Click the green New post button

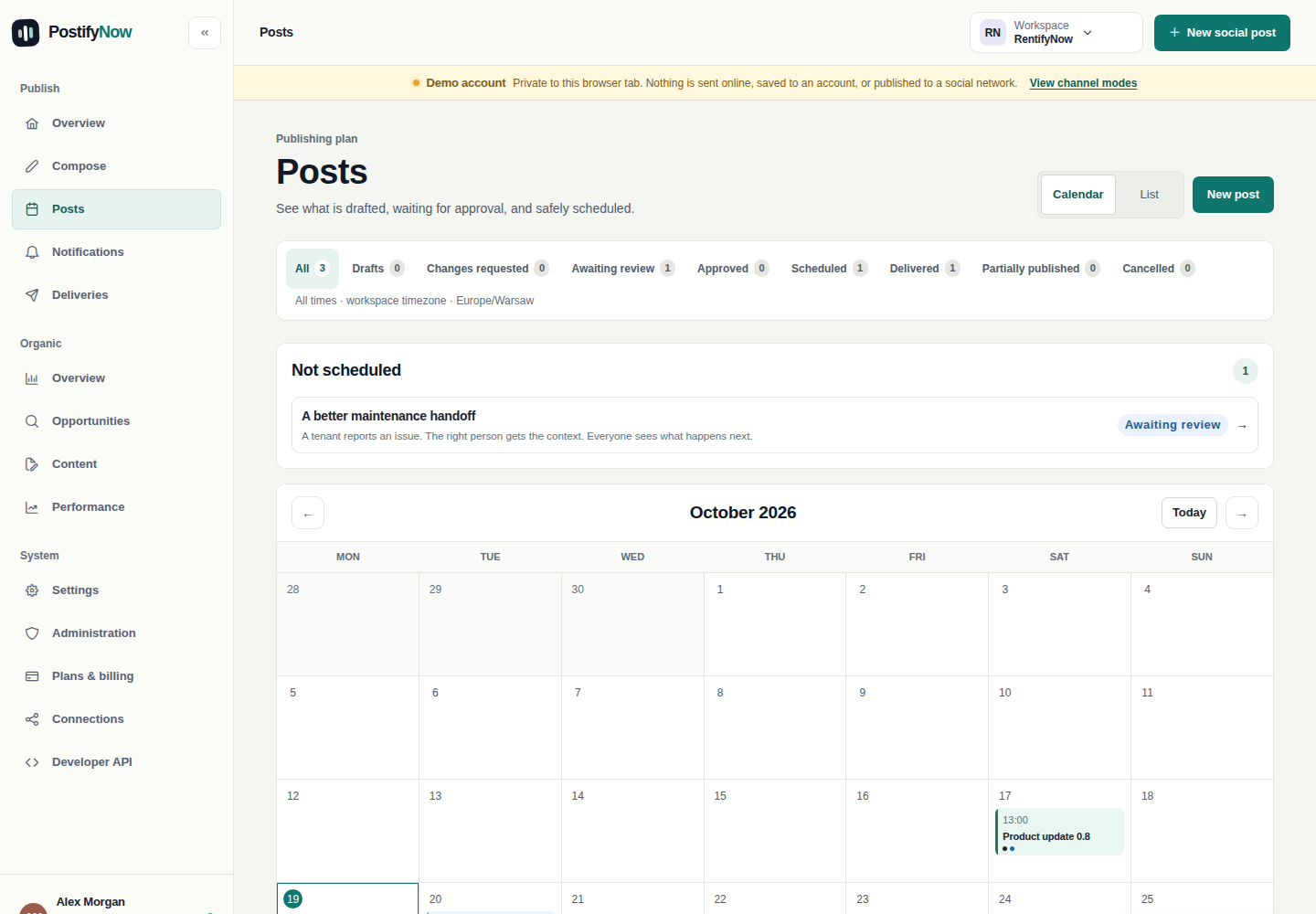(x=1233, y=195)
